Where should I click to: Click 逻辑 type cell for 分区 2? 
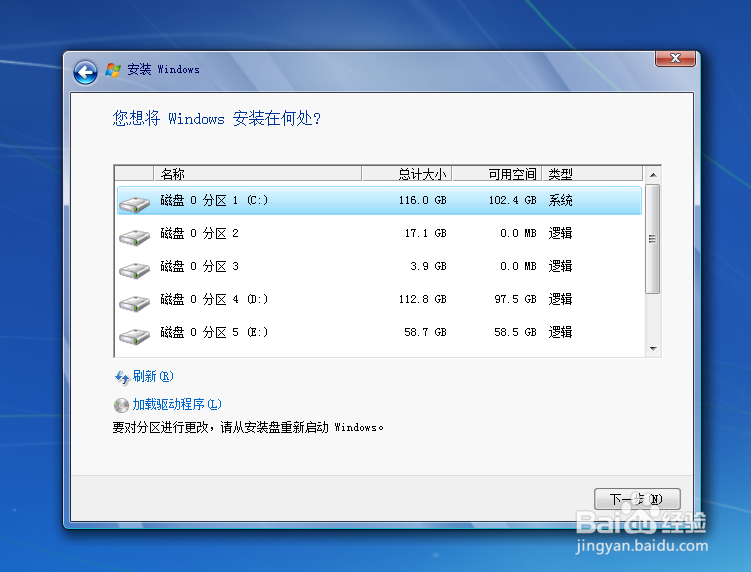tap(560, 233)
